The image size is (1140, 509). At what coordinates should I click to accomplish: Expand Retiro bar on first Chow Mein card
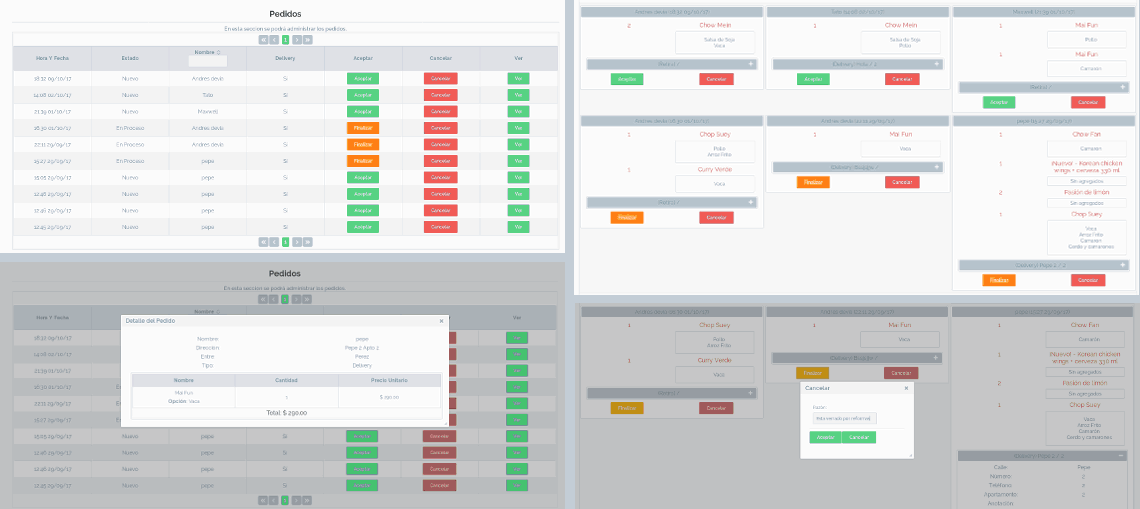pyautogui.click(x=750, y=63)
